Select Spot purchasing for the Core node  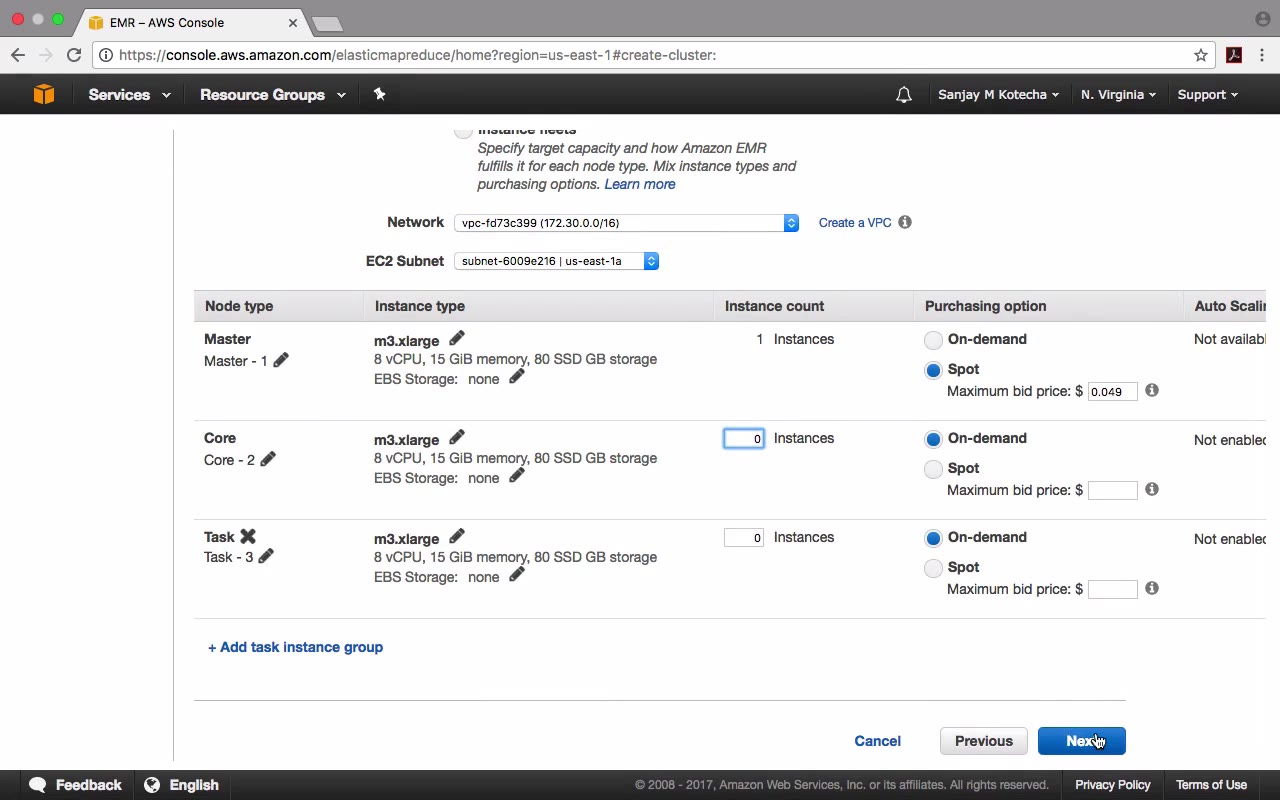coord(933,469)
